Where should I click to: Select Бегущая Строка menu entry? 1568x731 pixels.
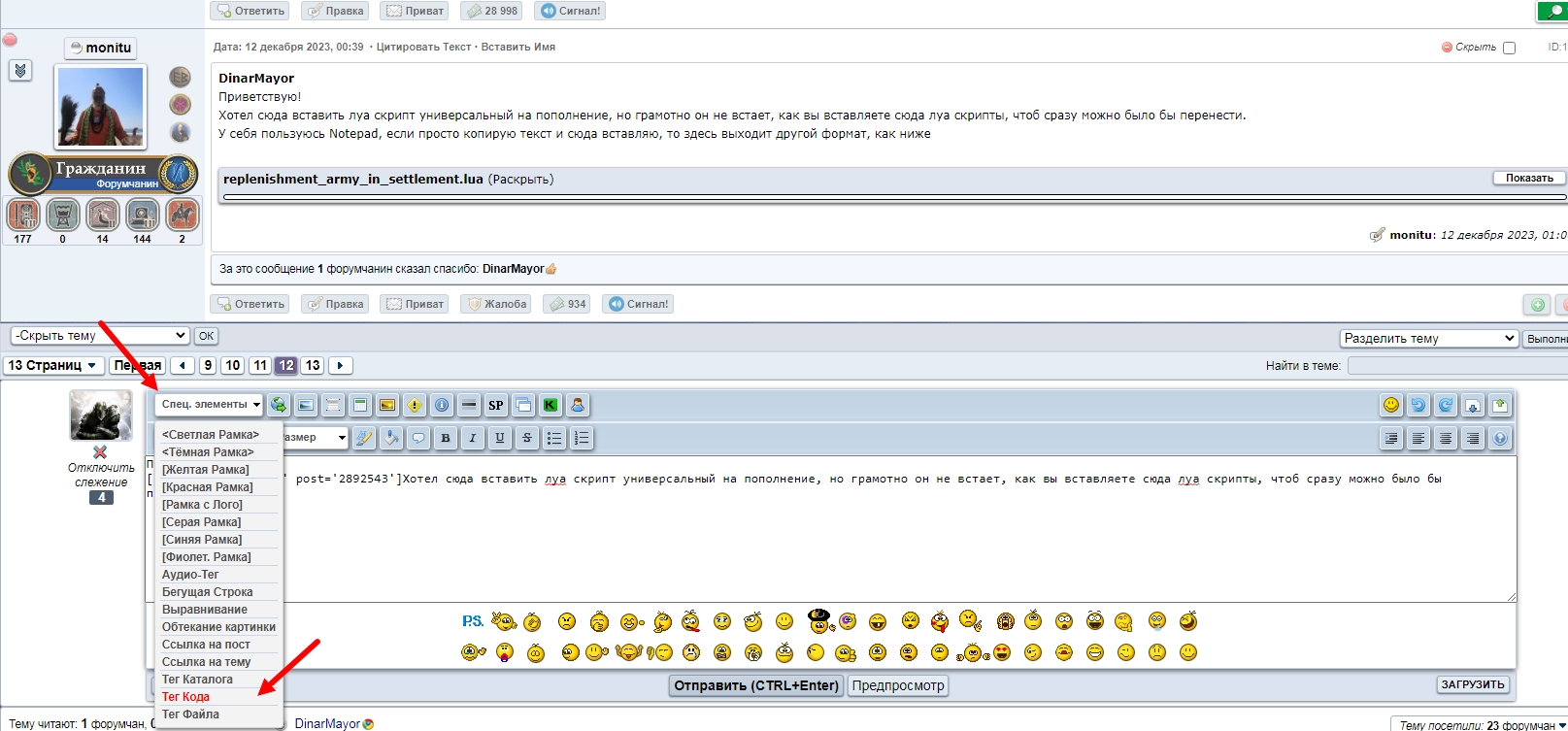(x=207, y=591)
